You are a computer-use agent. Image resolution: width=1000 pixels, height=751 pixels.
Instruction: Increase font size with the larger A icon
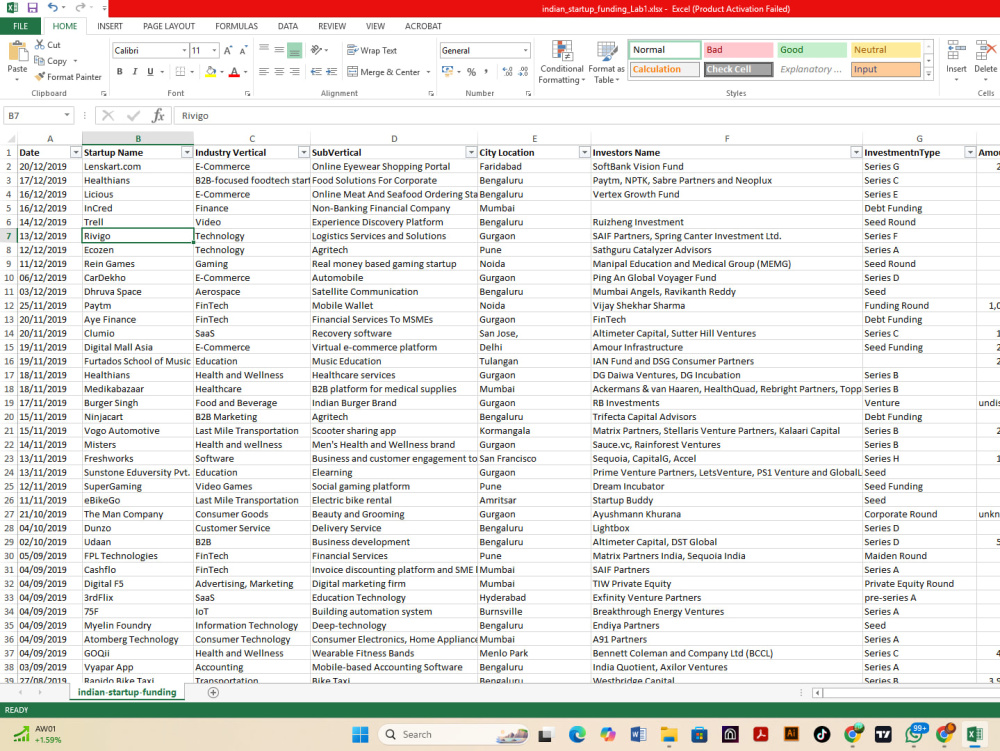coord(228,50)
